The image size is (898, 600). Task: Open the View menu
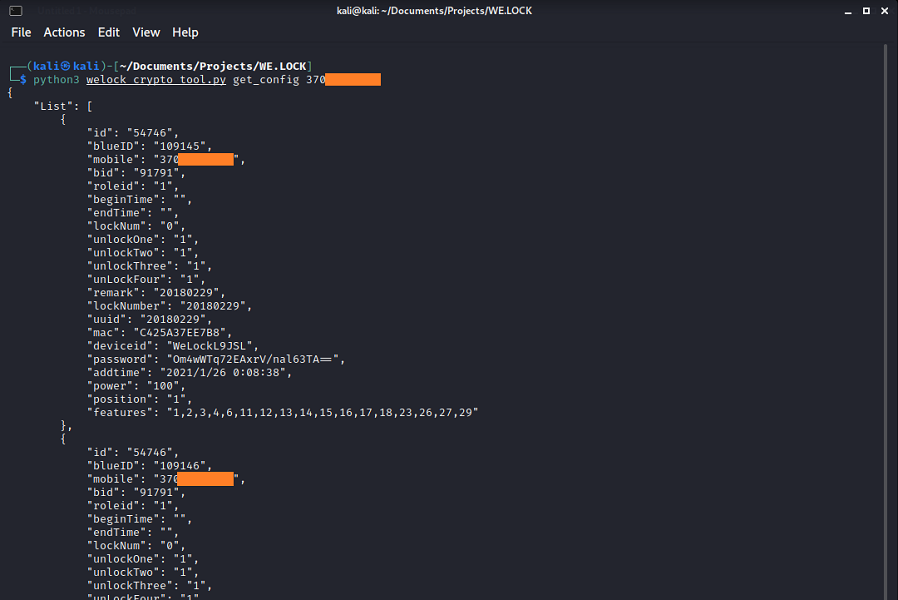146,32
